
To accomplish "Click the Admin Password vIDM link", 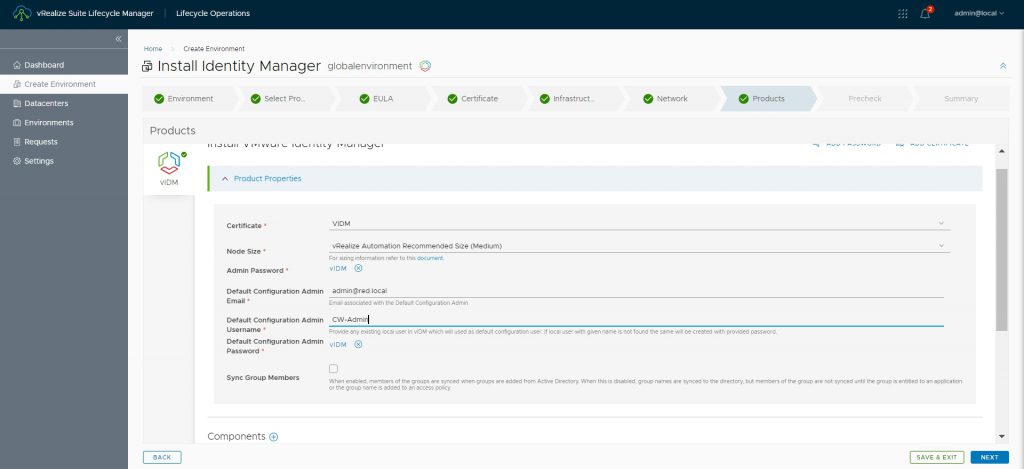I will click(x=338, y=268).
